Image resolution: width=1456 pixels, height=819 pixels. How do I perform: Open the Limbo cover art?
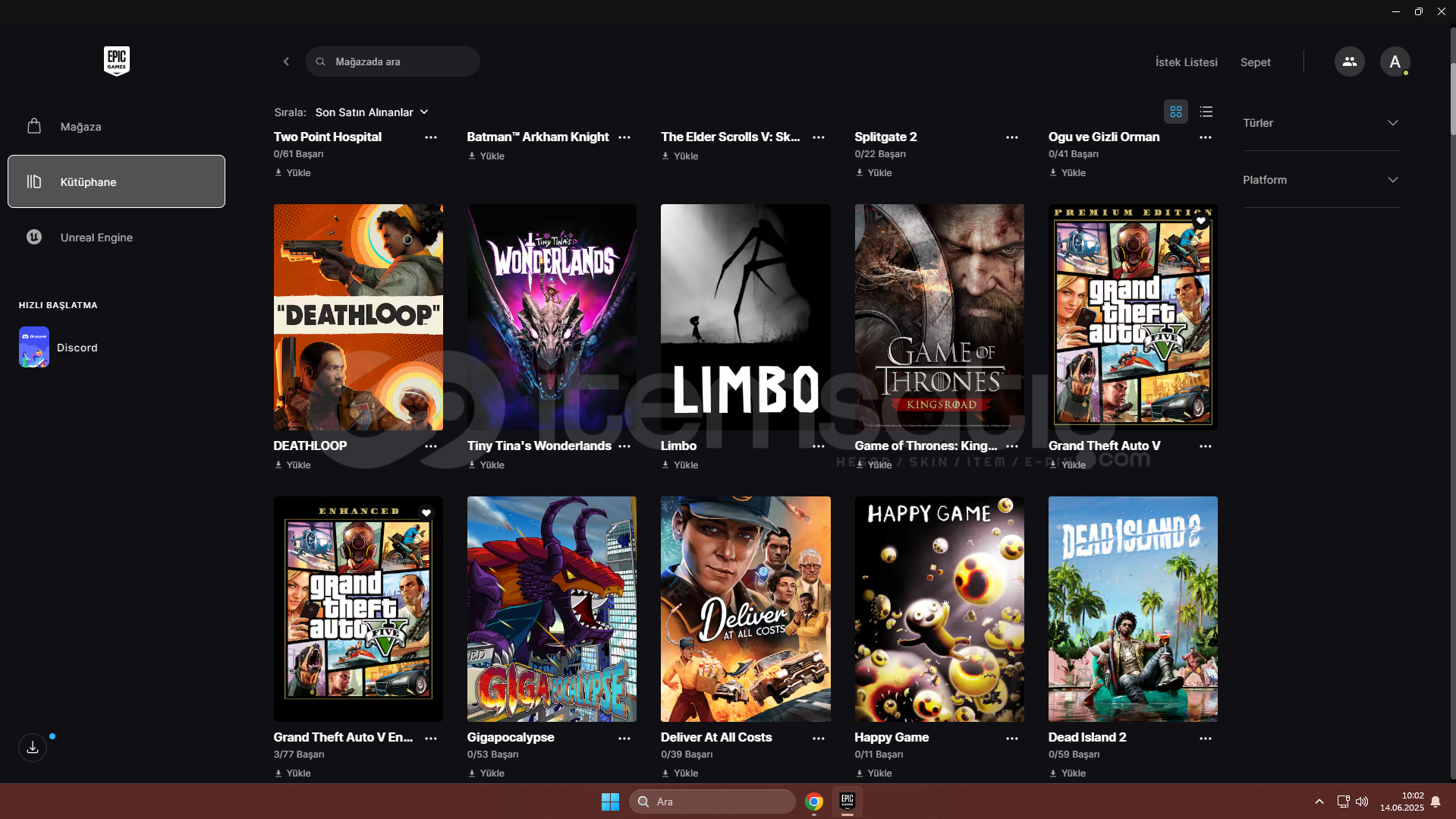[x=745, y=317]
